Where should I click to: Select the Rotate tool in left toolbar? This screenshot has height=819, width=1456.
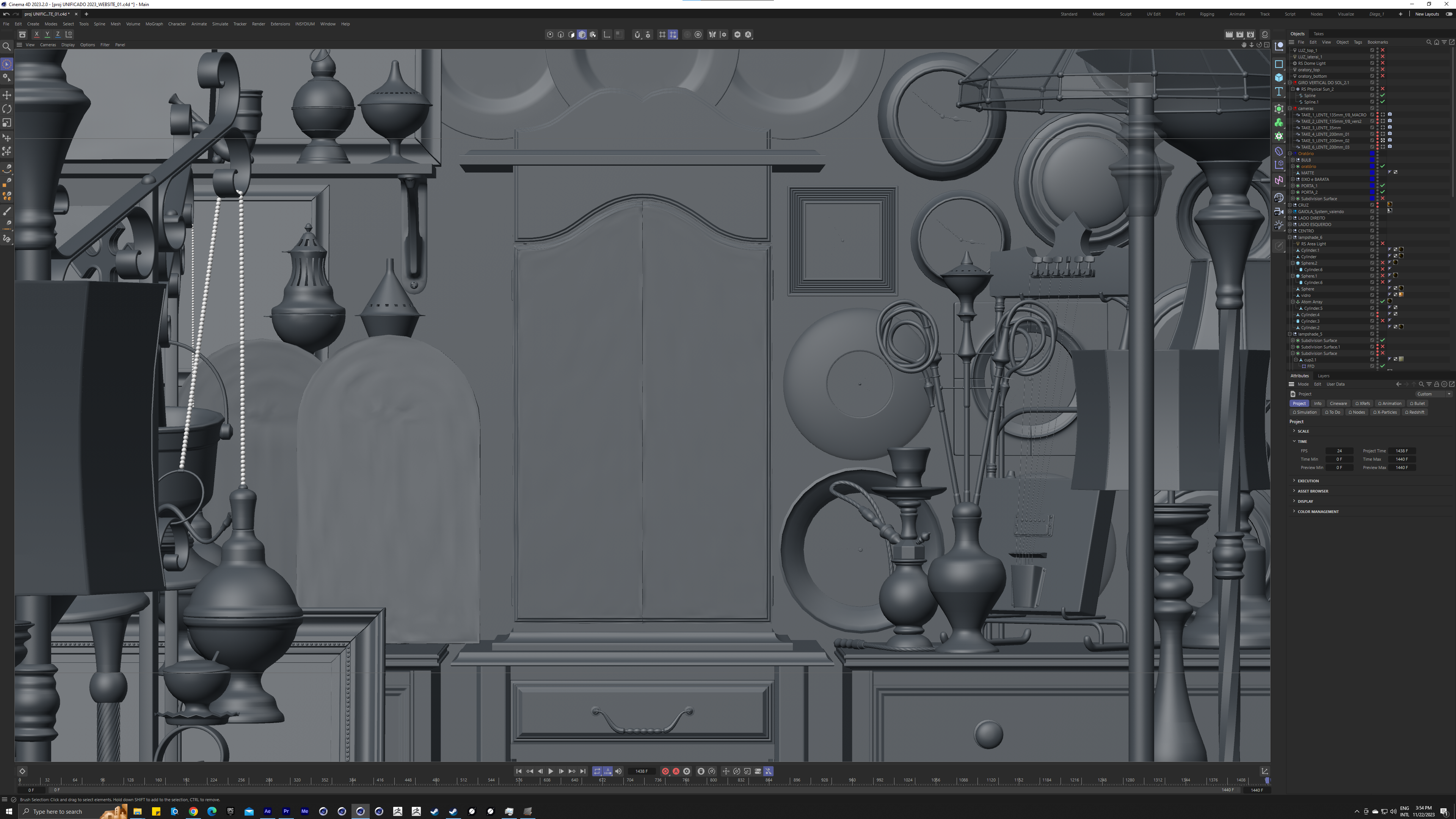coord(7,108)
